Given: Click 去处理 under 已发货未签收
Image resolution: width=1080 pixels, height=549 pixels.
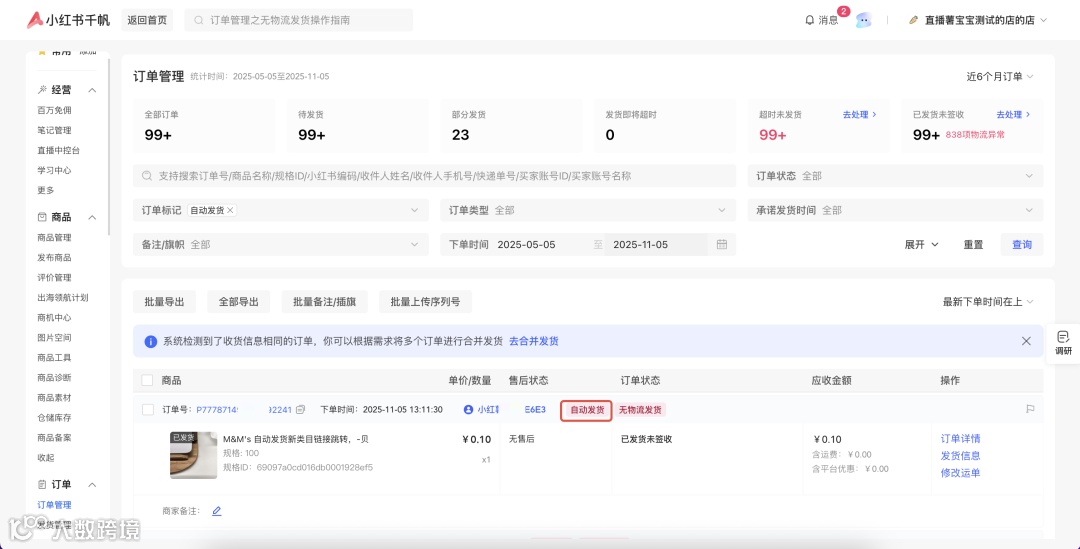Looking at the screenshot, I should click(x=1013, y=114).
